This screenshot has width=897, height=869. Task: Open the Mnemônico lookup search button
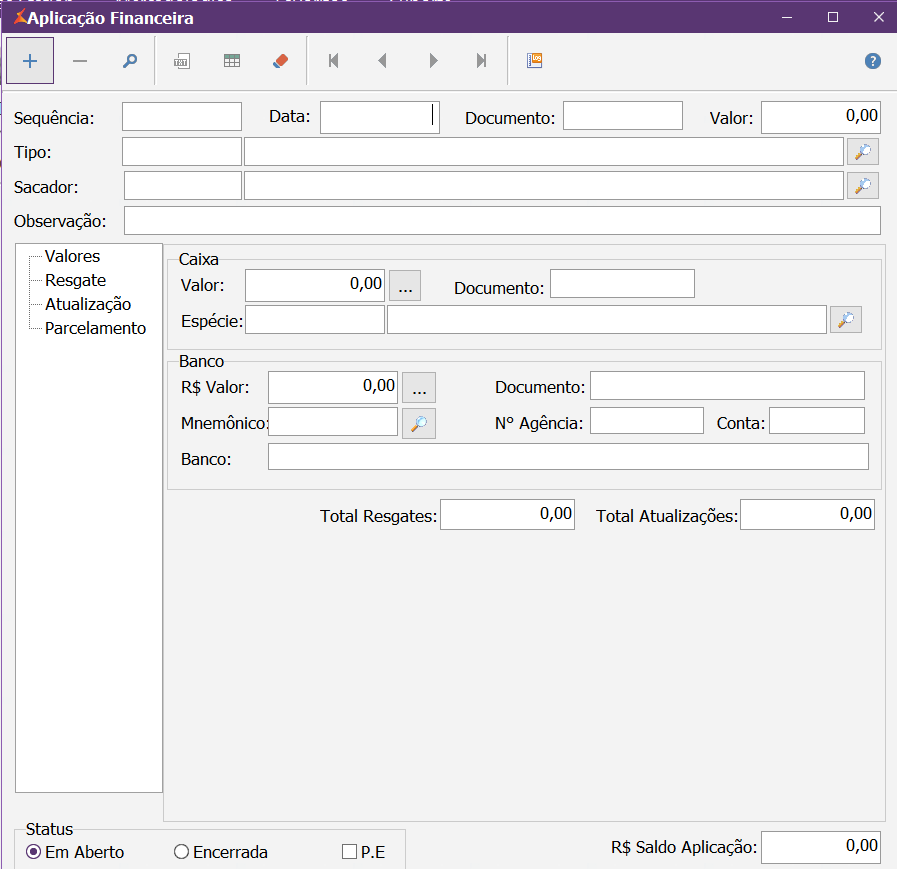click(x=419, y=424)
